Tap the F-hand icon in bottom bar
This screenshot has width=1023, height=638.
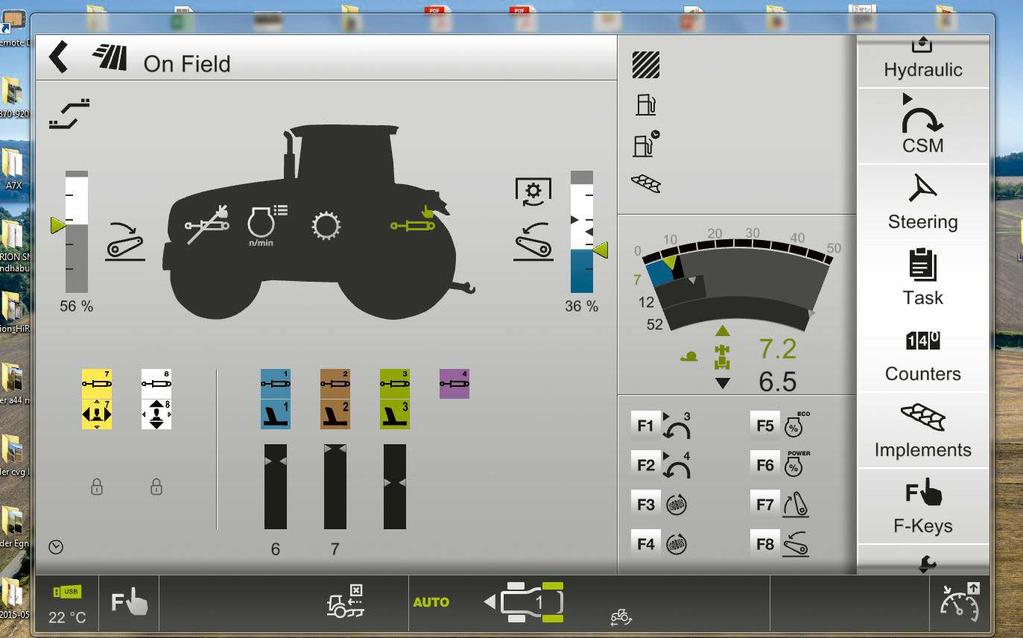coord(129,601)
